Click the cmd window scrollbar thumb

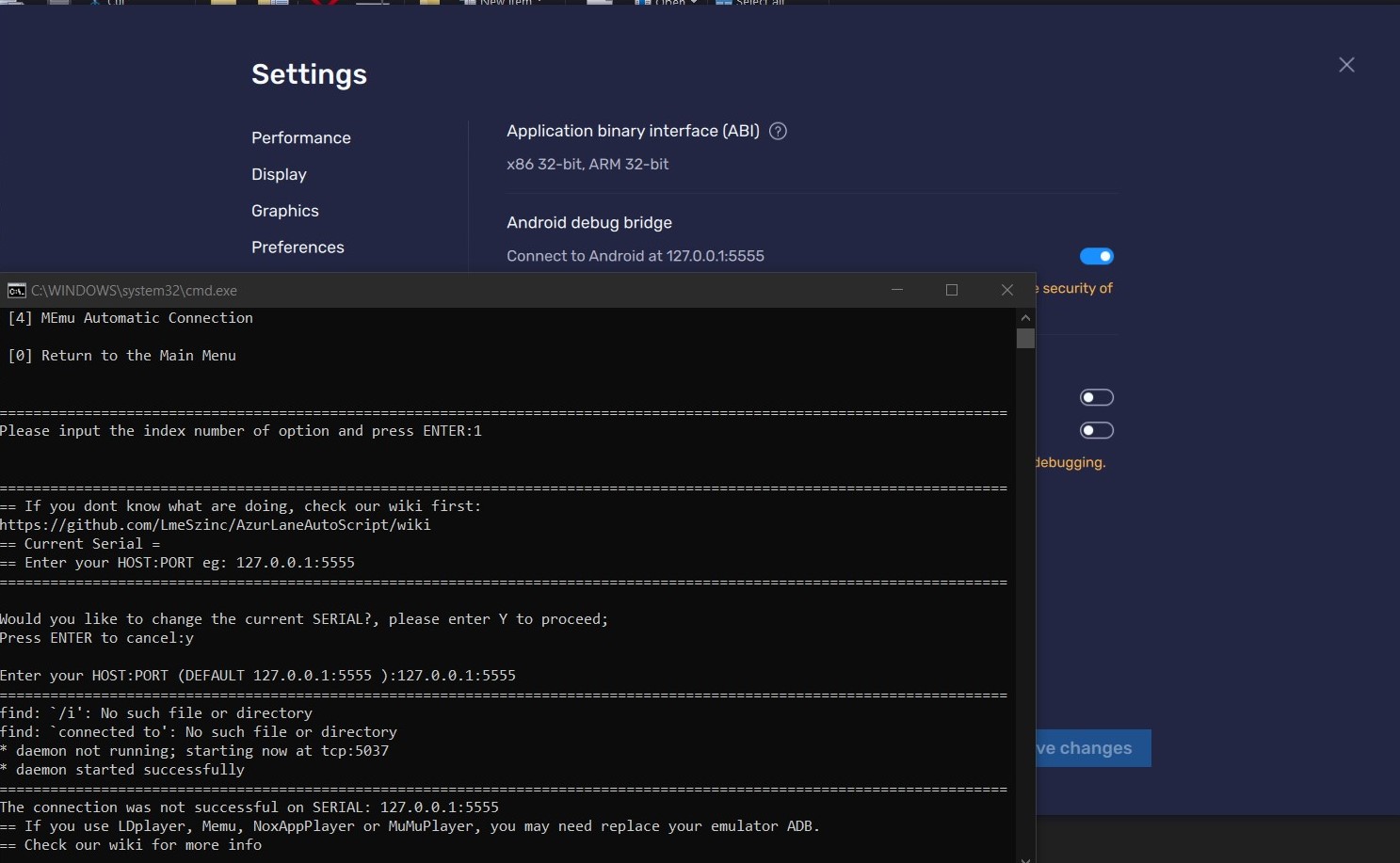point(1026,338)
